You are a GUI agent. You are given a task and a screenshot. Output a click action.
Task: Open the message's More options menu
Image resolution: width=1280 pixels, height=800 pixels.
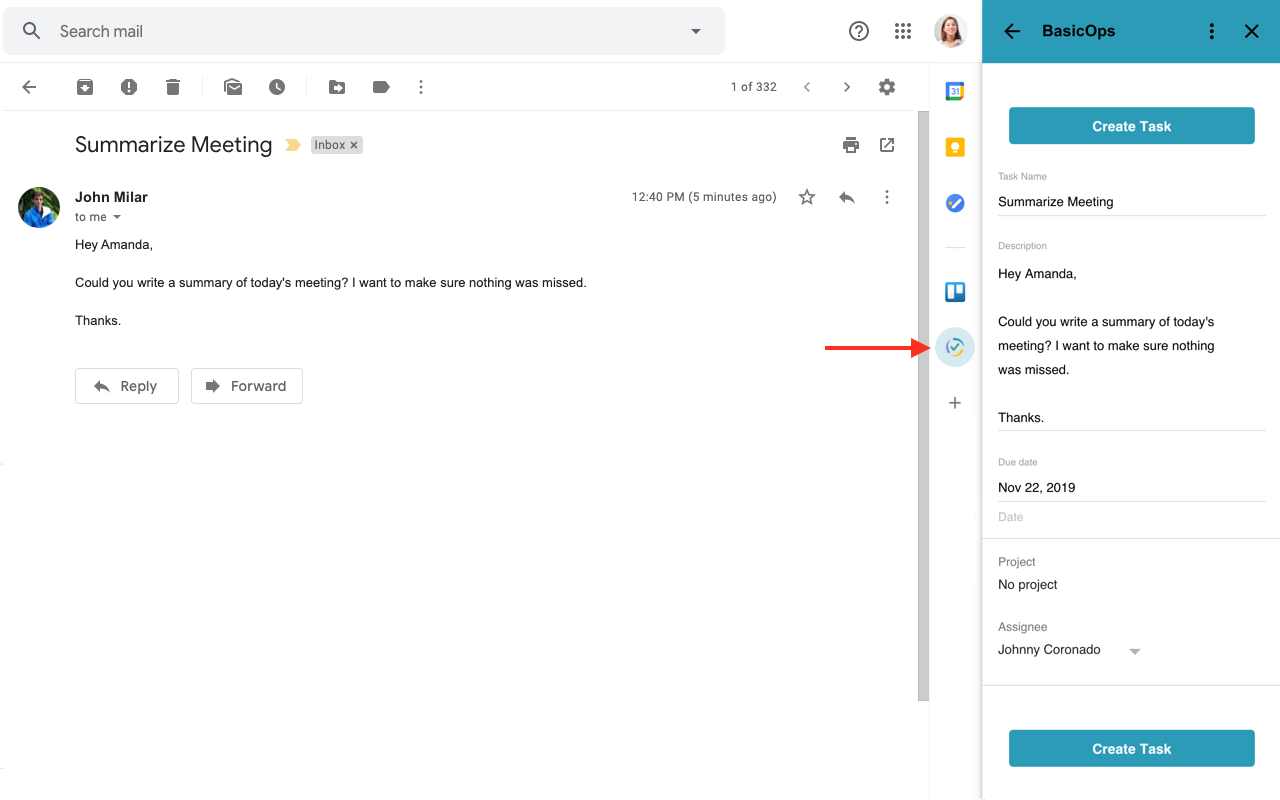(887, 197)
